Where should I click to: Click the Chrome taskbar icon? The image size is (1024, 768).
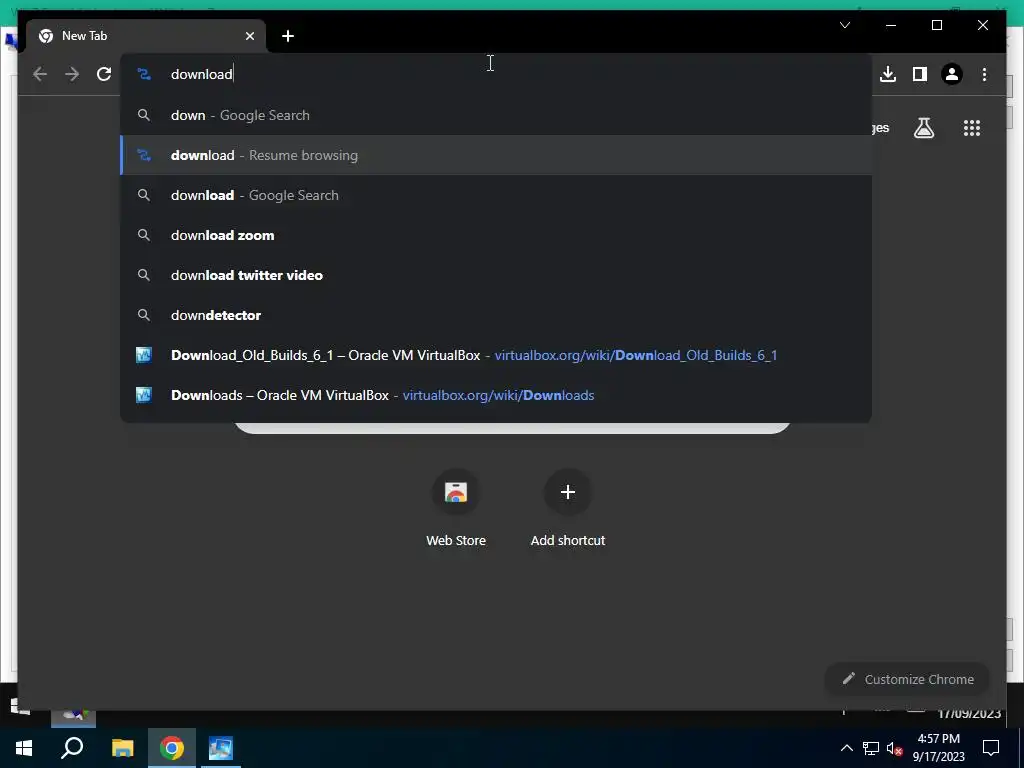(172, 748)
